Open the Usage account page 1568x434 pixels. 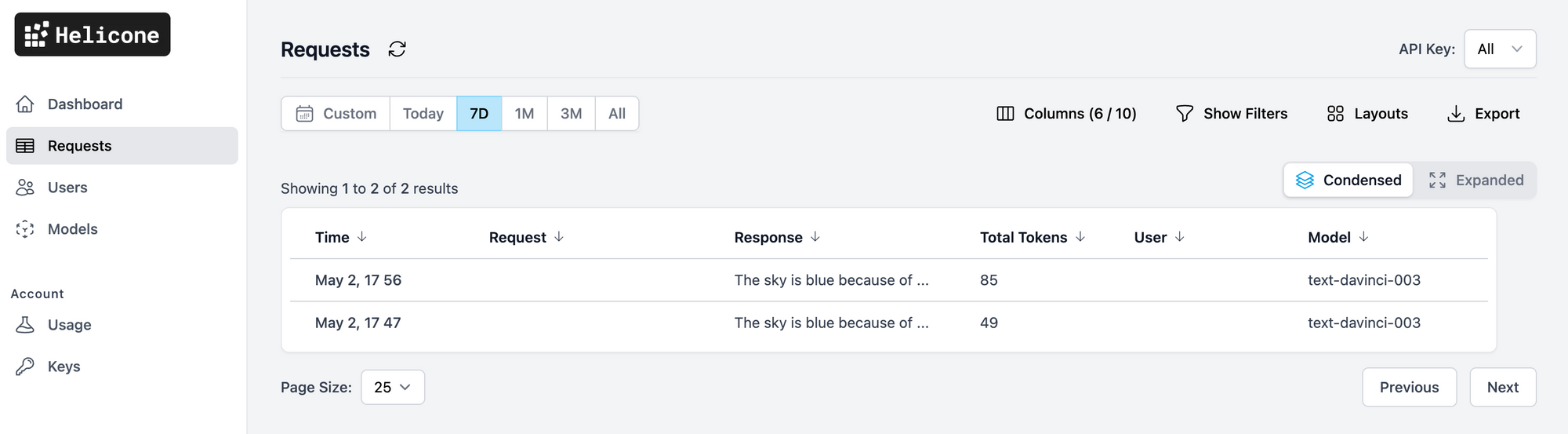point(69,325)
